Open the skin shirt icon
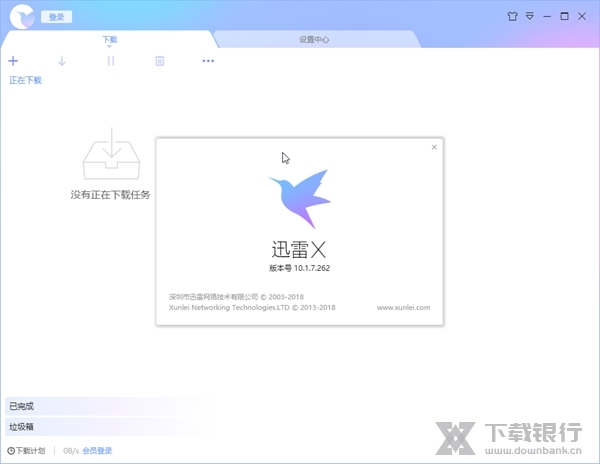Viewport: 600px width, 464px height. pyautogui.click(x=512, y=16)
